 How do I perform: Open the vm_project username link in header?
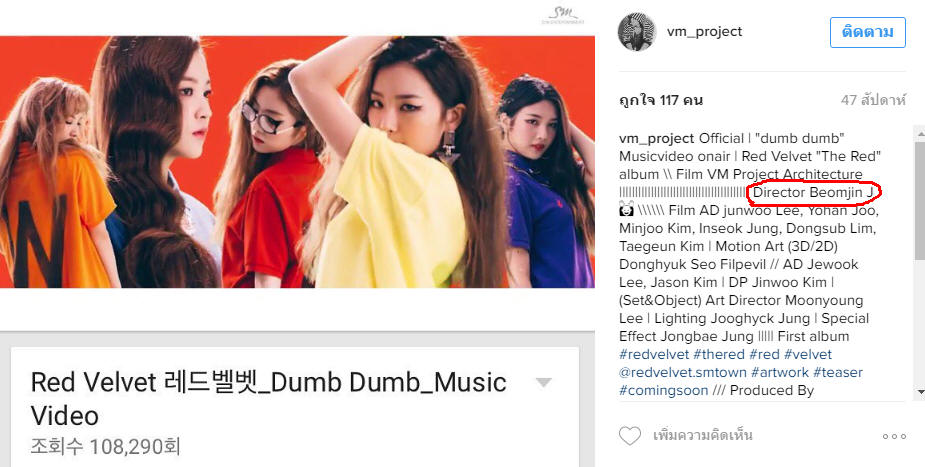click(704, 32)
